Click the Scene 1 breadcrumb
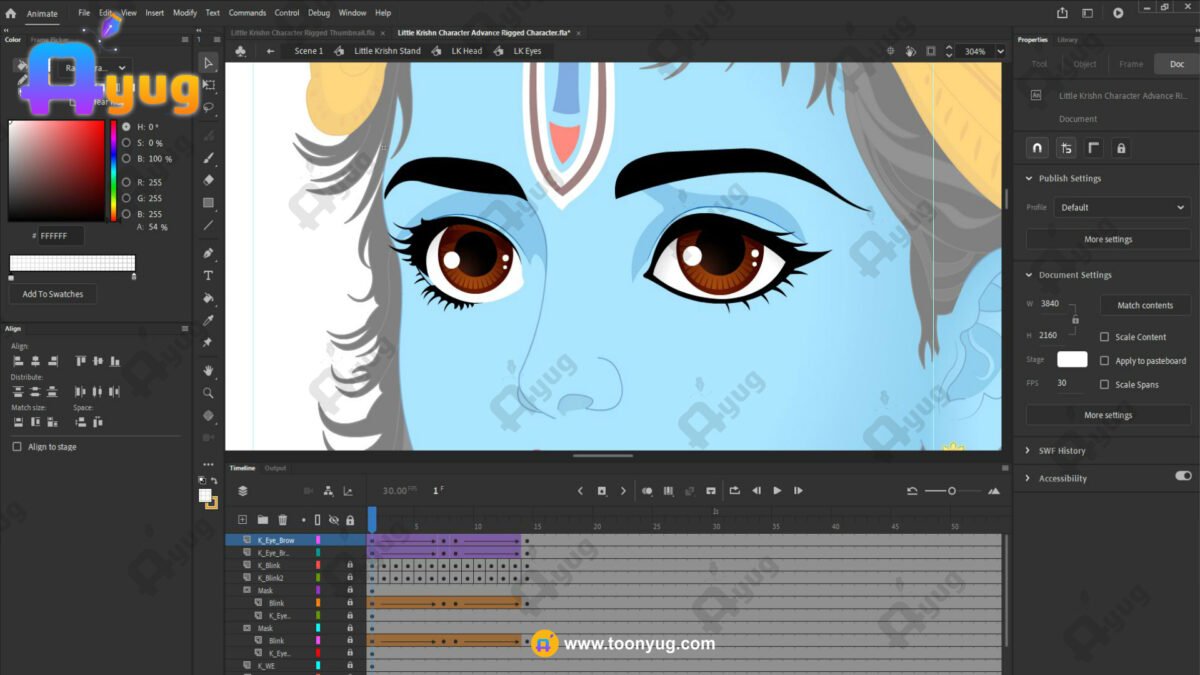Screen dimensions: 1200x675 (308, 51)
